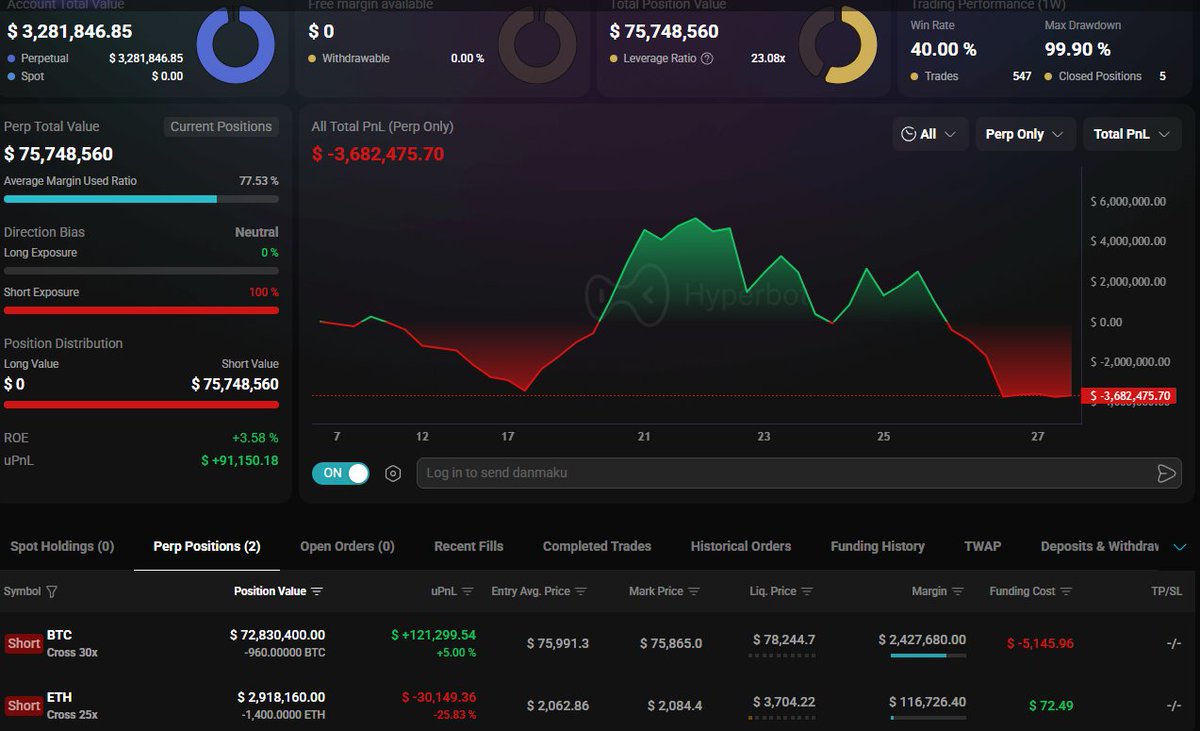Image resolution: width=1200 pixels, height=731 pixels.
Task: Click ETH mark price $2,084.4
Action: 675,706
